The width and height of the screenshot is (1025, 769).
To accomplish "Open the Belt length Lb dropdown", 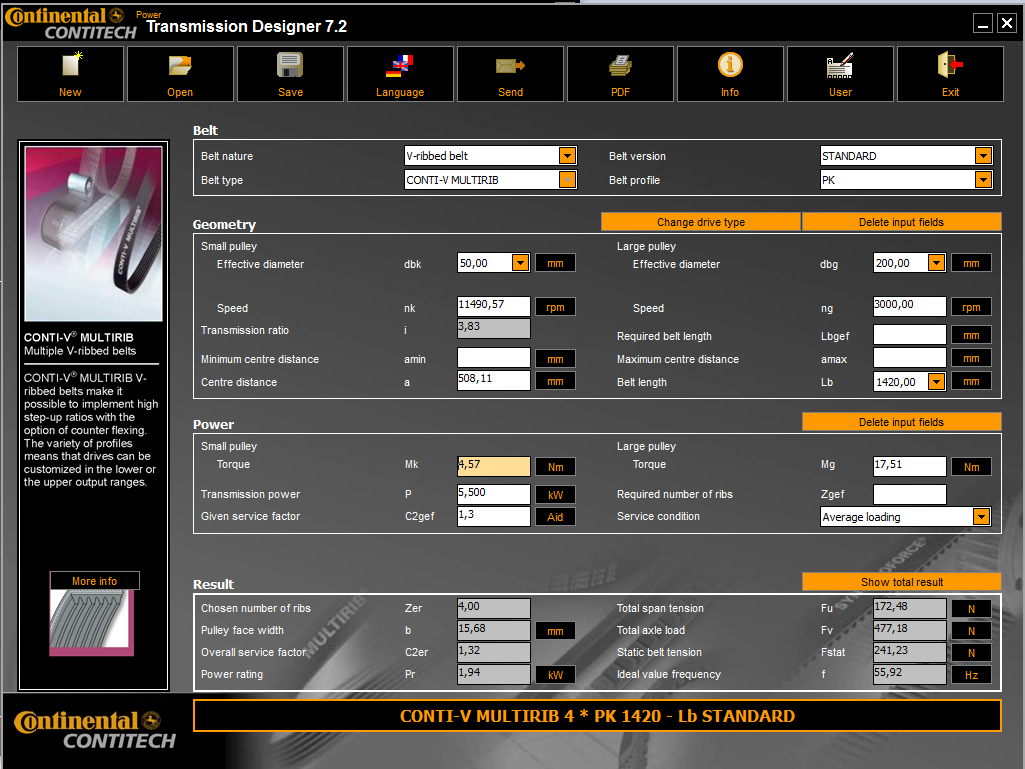I will tap(936, 381).
